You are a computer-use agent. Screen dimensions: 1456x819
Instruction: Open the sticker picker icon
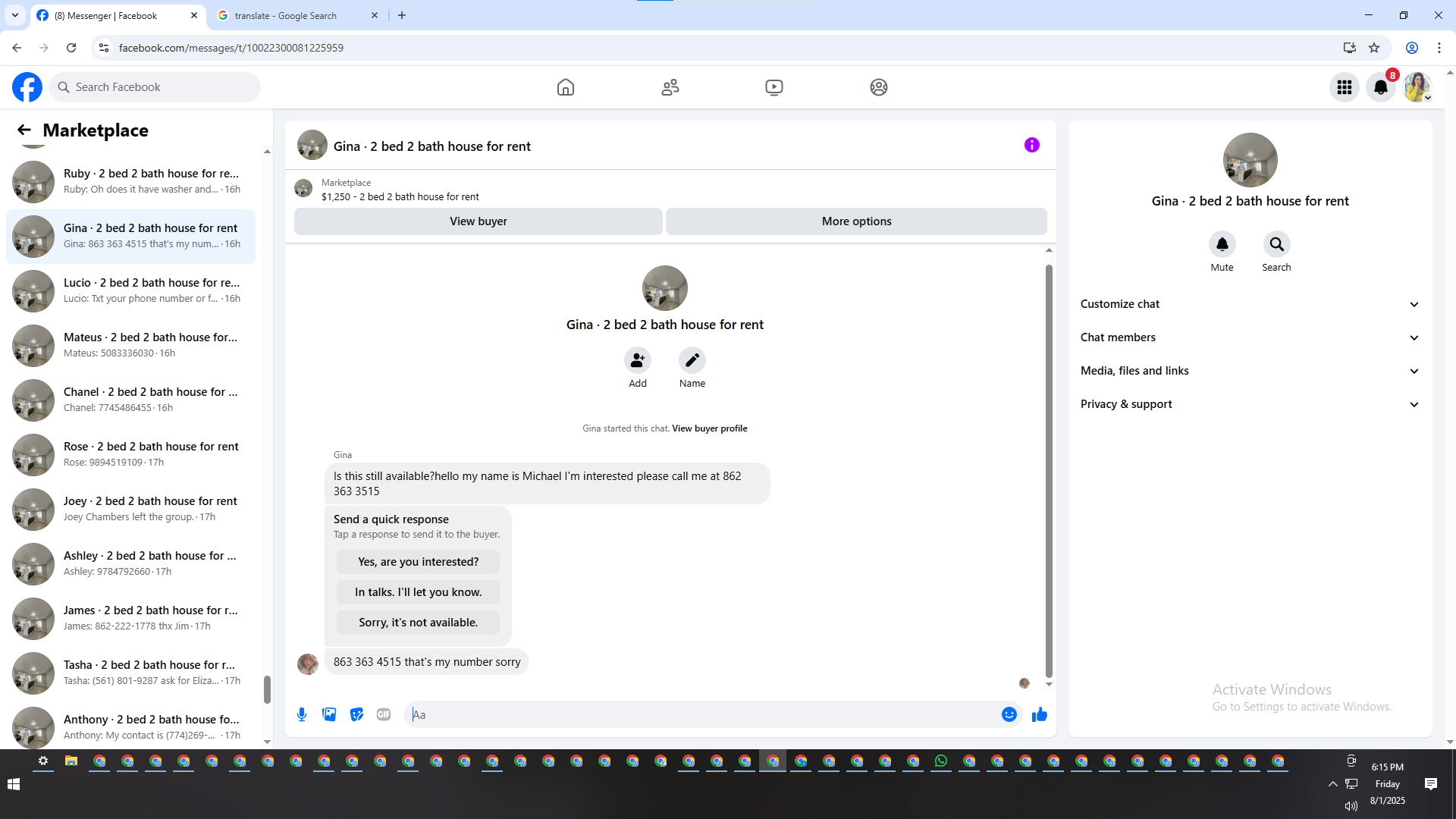pyautogui.click(x=356, y=714)
